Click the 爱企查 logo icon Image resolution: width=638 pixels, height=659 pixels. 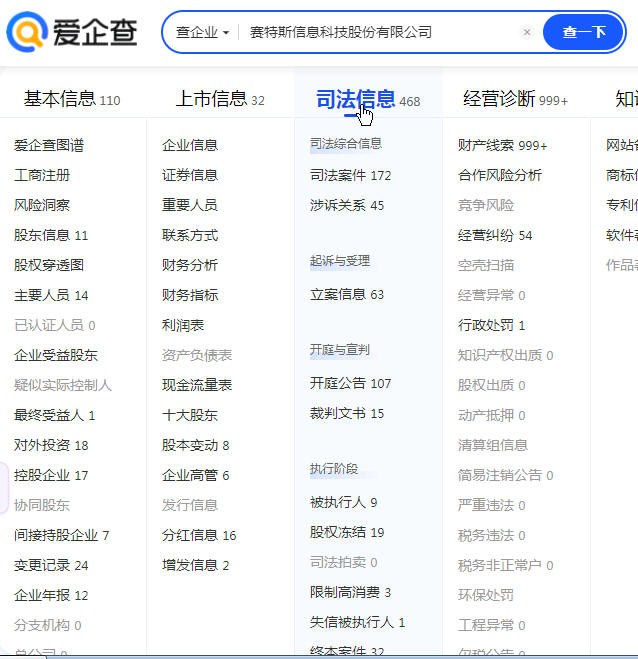(x=27, y=32)
